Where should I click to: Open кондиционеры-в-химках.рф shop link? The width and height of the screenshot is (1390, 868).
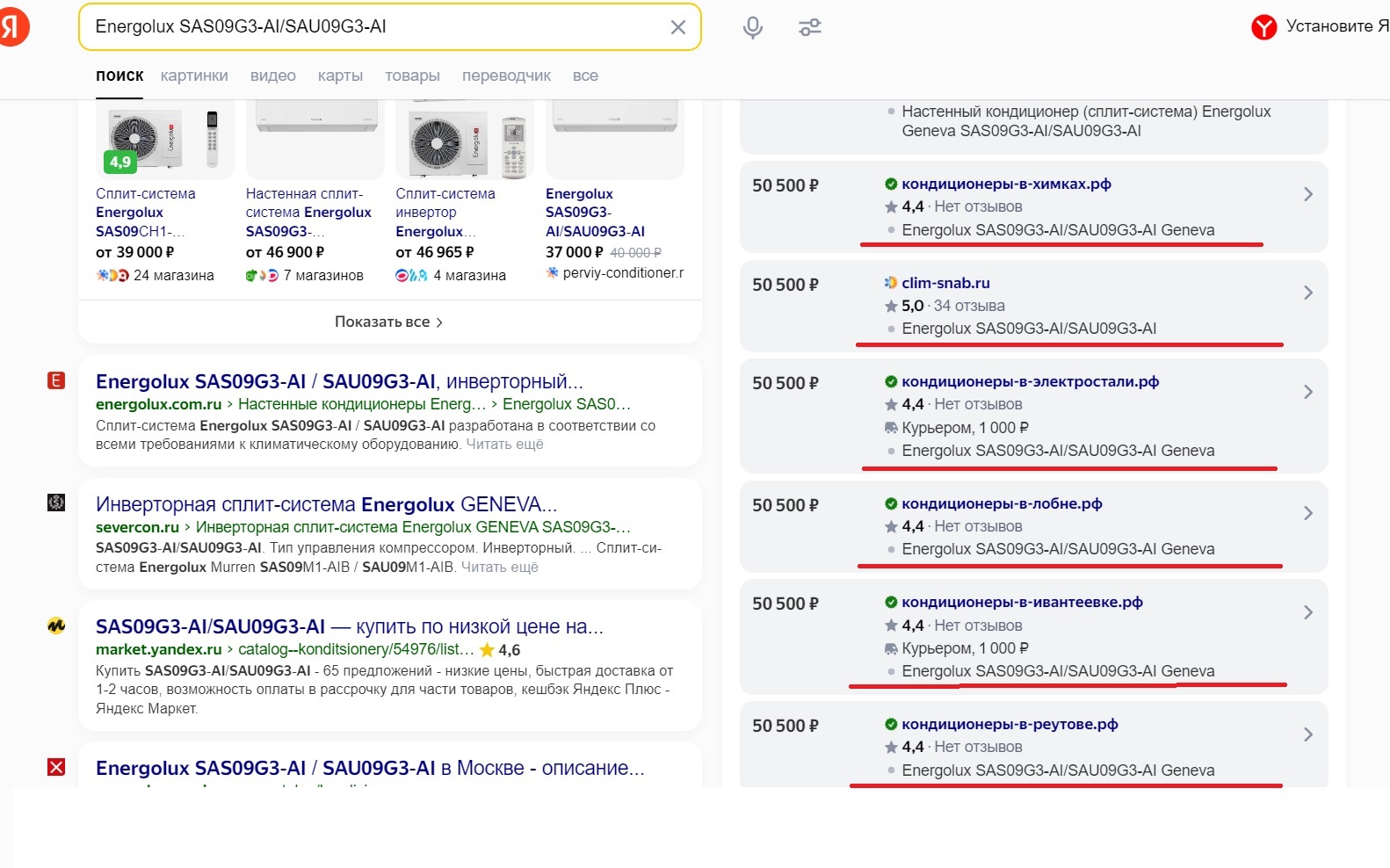pyautogui.click(x=1006, y=184)
